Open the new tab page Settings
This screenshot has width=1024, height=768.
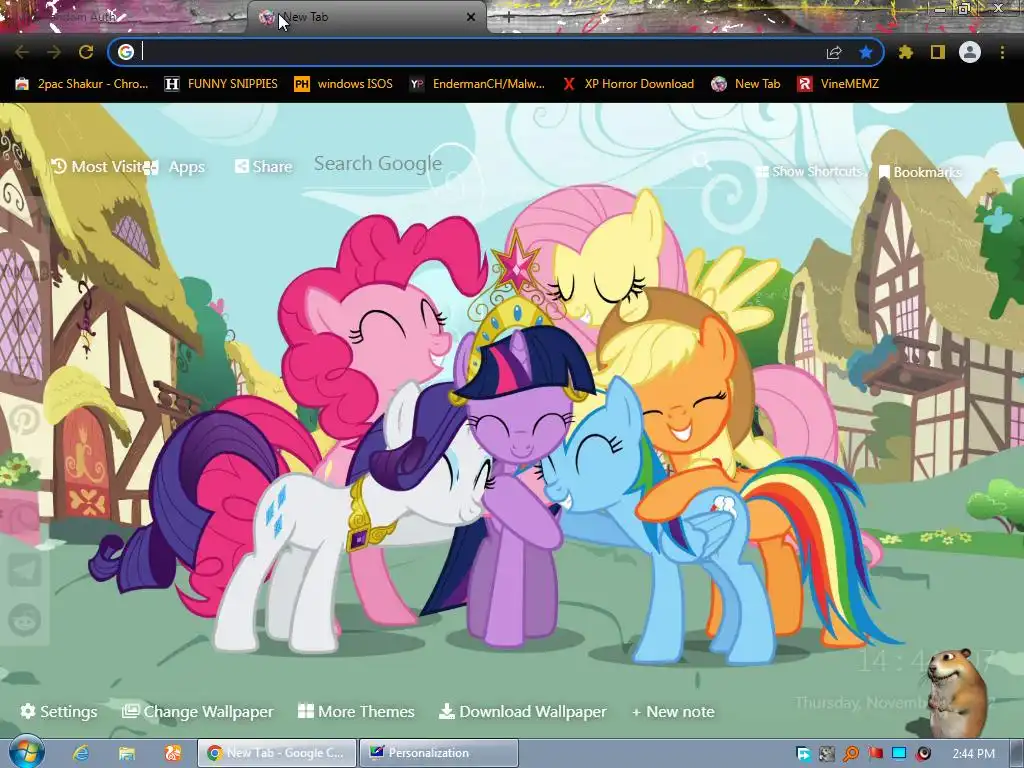(x=59, y=711)
